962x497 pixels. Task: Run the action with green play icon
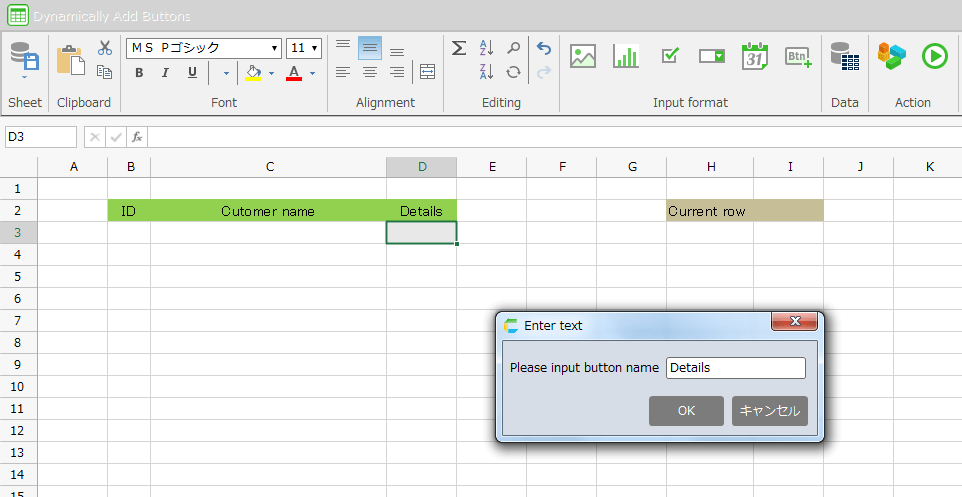934,57
